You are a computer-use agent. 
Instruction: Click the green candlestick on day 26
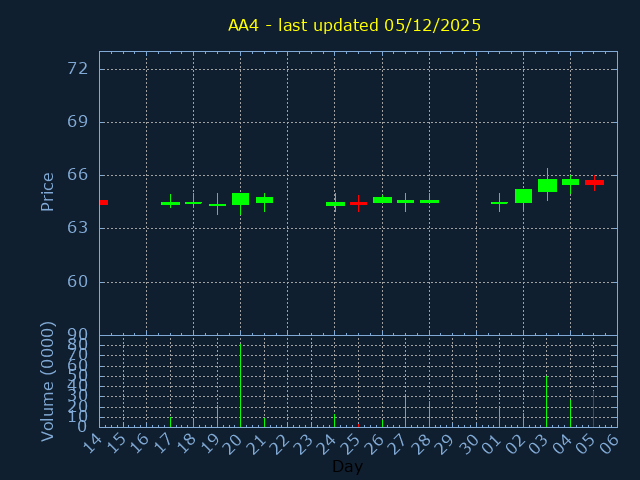pos(382,200)
